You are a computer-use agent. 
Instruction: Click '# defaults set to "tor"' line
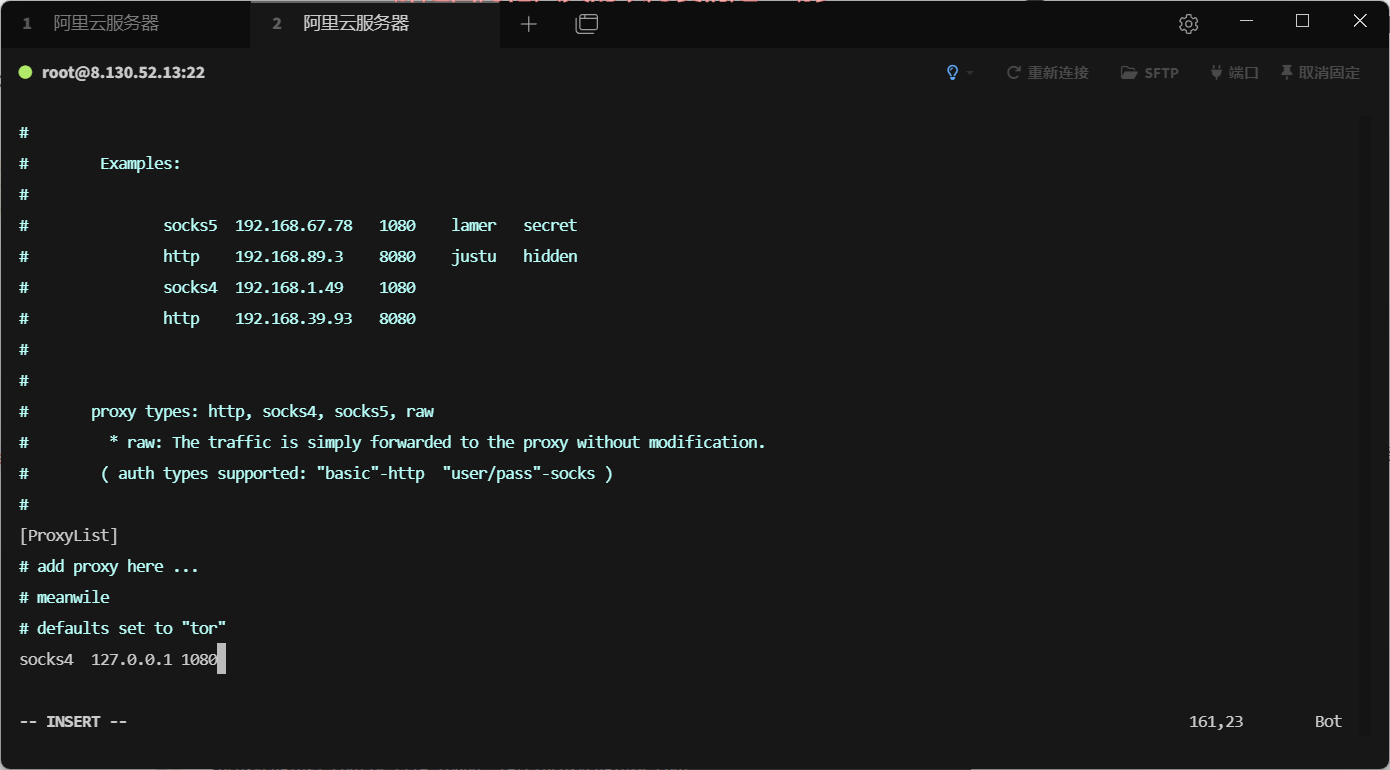coord(123,628)
